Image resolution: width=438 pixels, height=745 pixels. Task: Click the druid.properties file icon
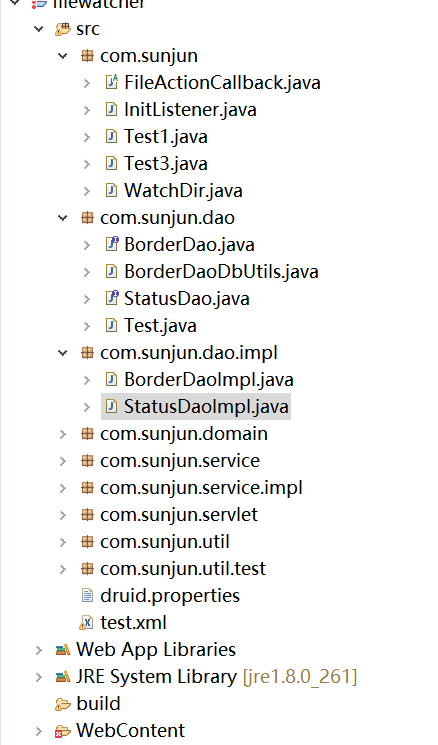[x=87, y=595]
